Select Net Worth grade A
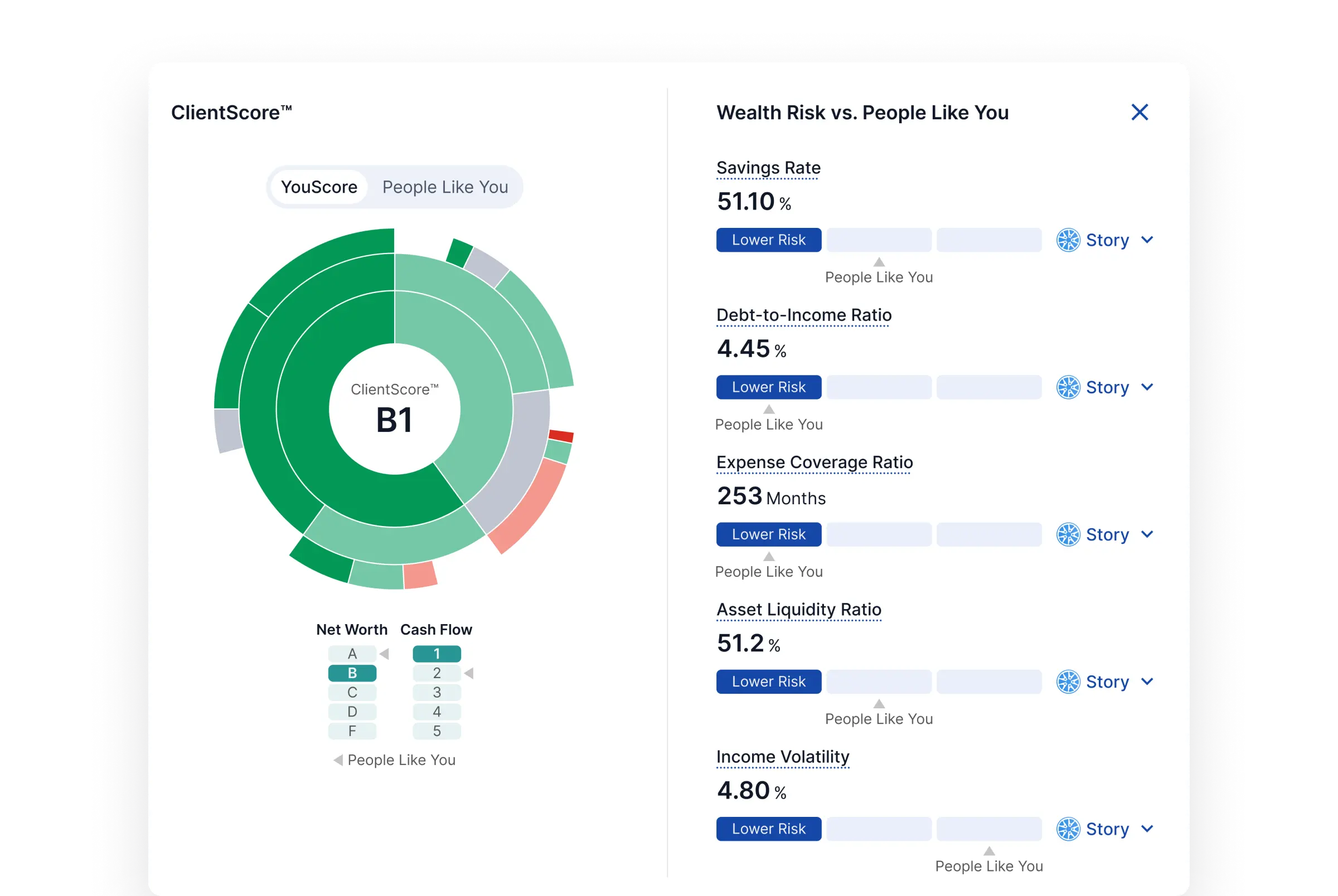 coord(352,654)
